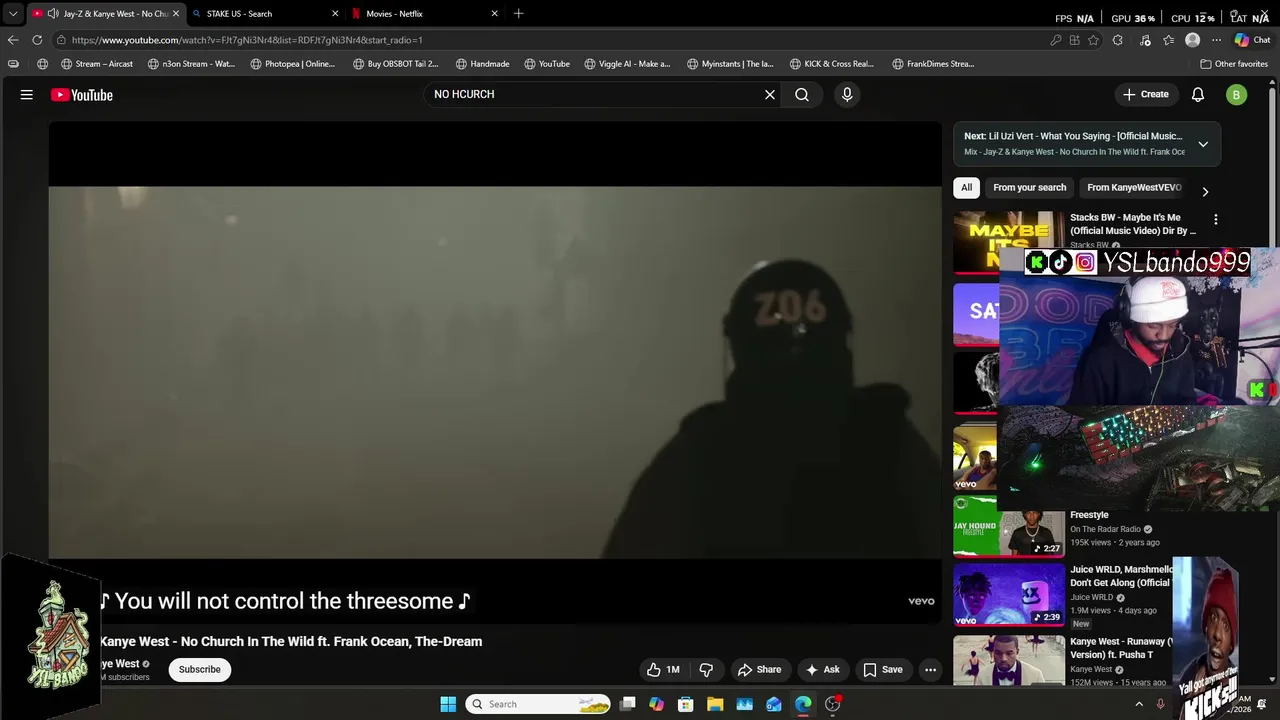Open the YouTube guide hamburger menu

click(27, 95)
